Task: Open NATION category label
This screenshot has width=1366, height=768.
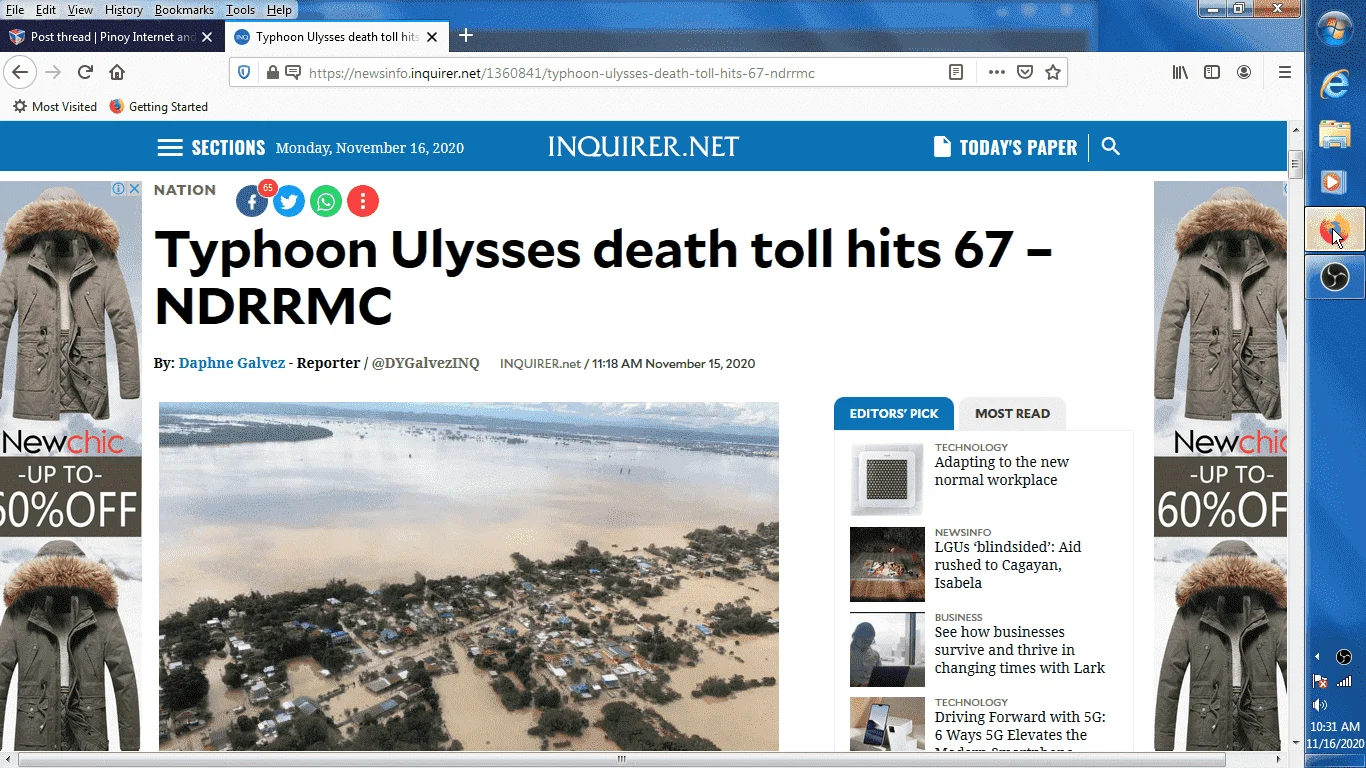Action: click(185, 190)
